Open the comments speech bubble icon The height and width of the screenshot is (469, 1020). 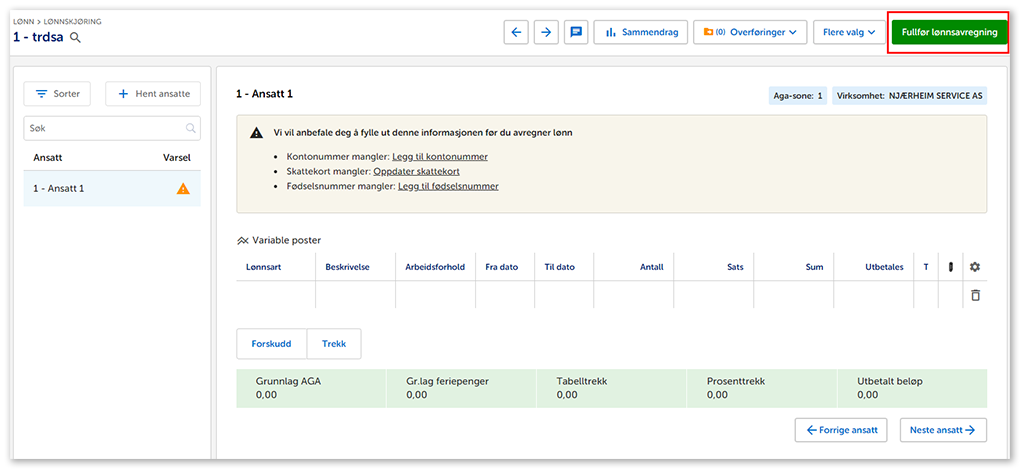576,32
